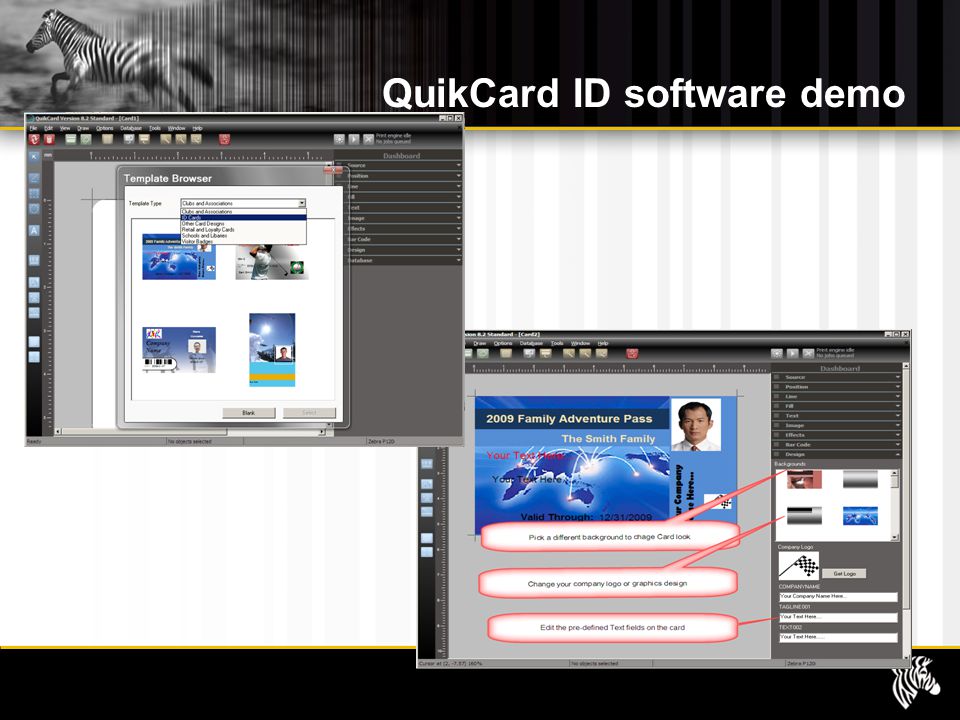The height and width of the screenshot is (720, 960).
Task: Open the File menu in Card1 window
Action: (x=33, y=128)
